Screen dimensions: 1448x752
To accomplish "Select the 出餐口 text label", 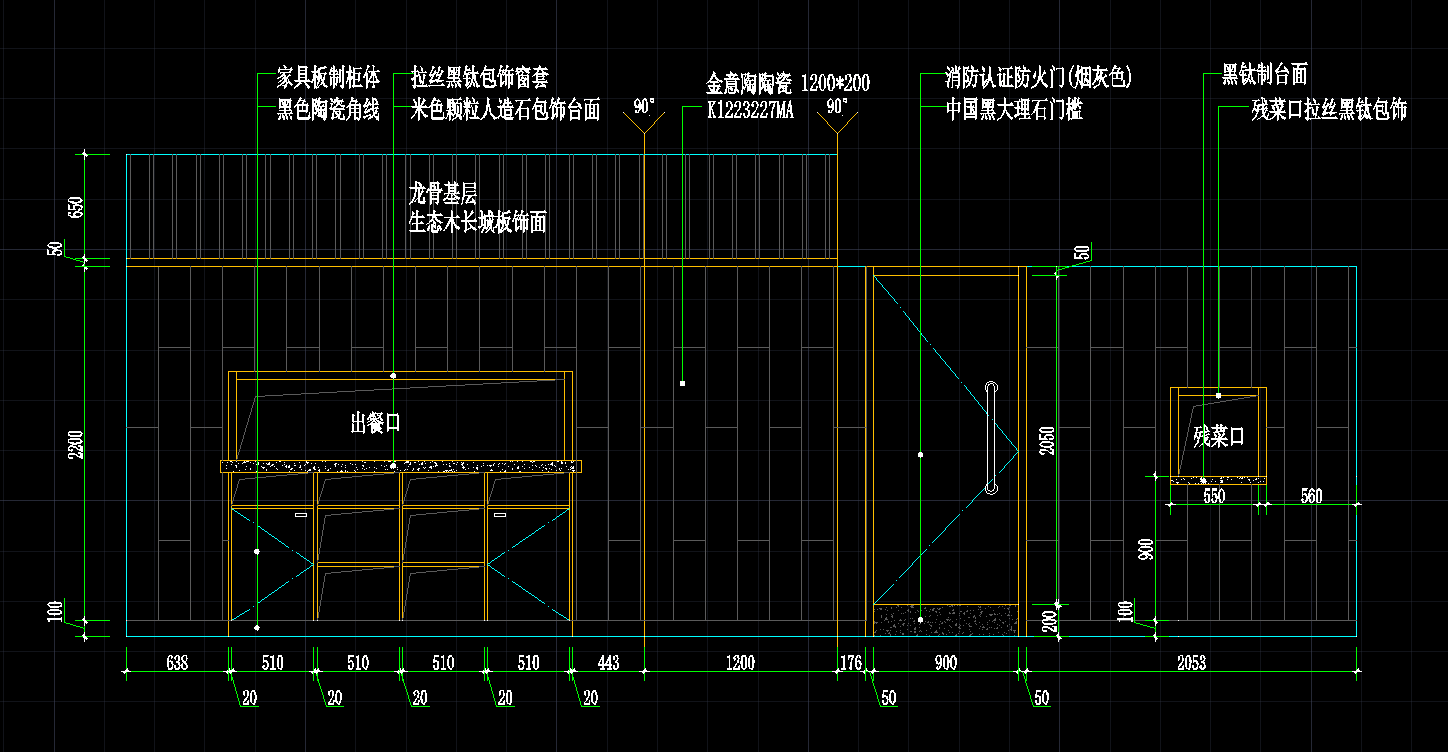I will click(x=375, y=424).
